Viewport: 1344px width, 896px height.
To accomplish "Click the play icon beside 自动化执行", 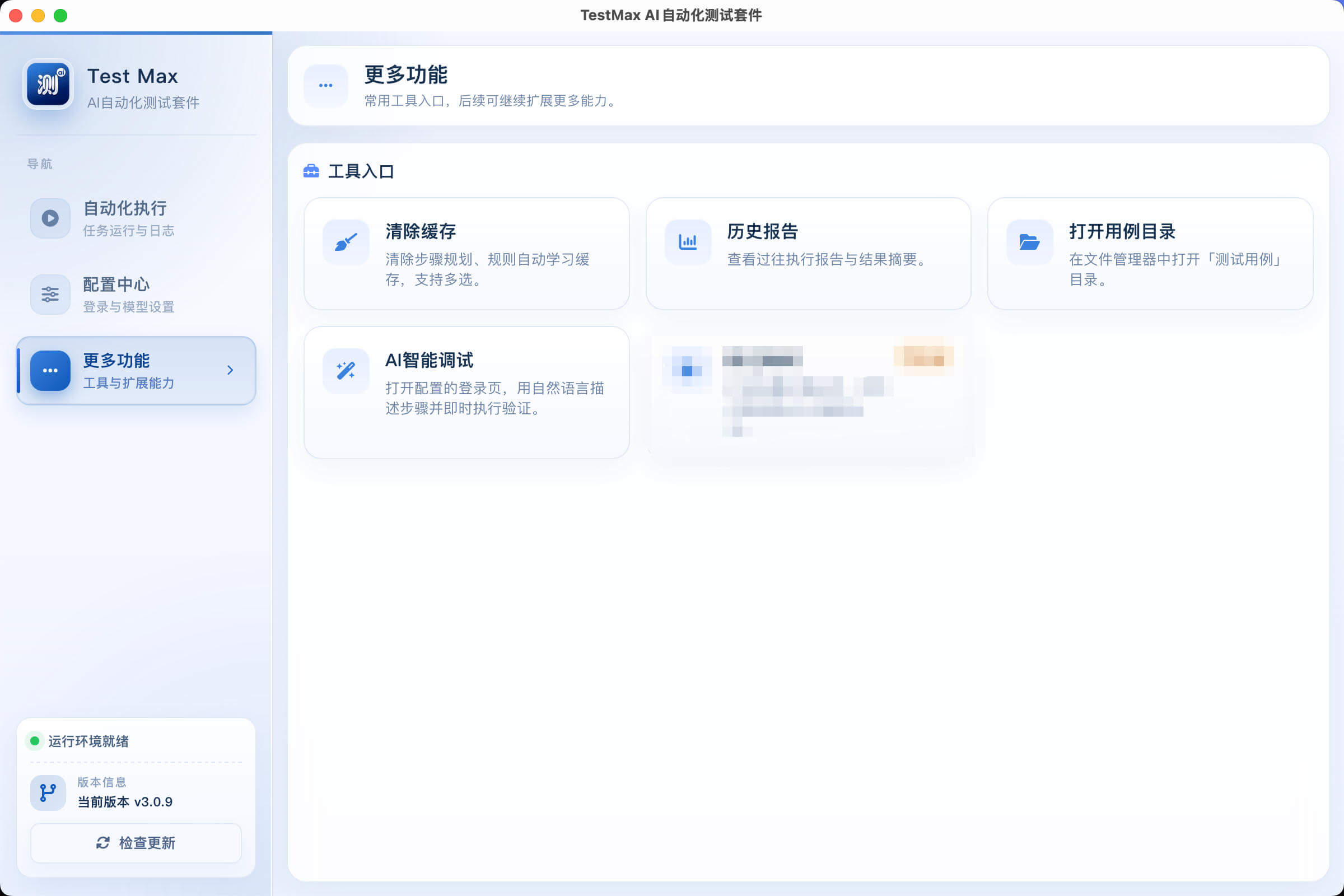I will pyautogui.click(x=50, y=218).
